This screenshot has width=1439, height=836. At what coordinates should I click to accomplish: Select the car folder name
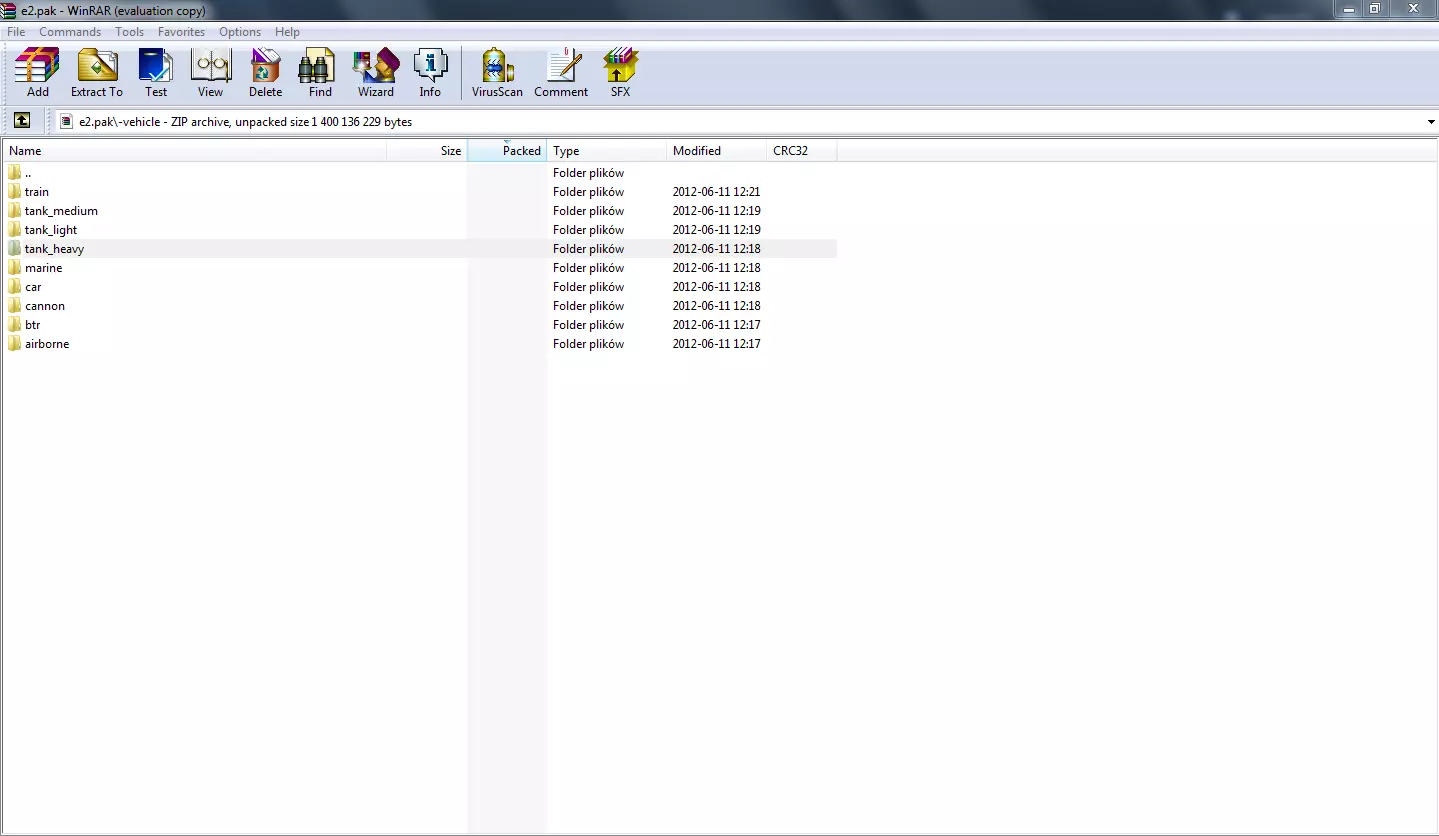pos(33,287)
